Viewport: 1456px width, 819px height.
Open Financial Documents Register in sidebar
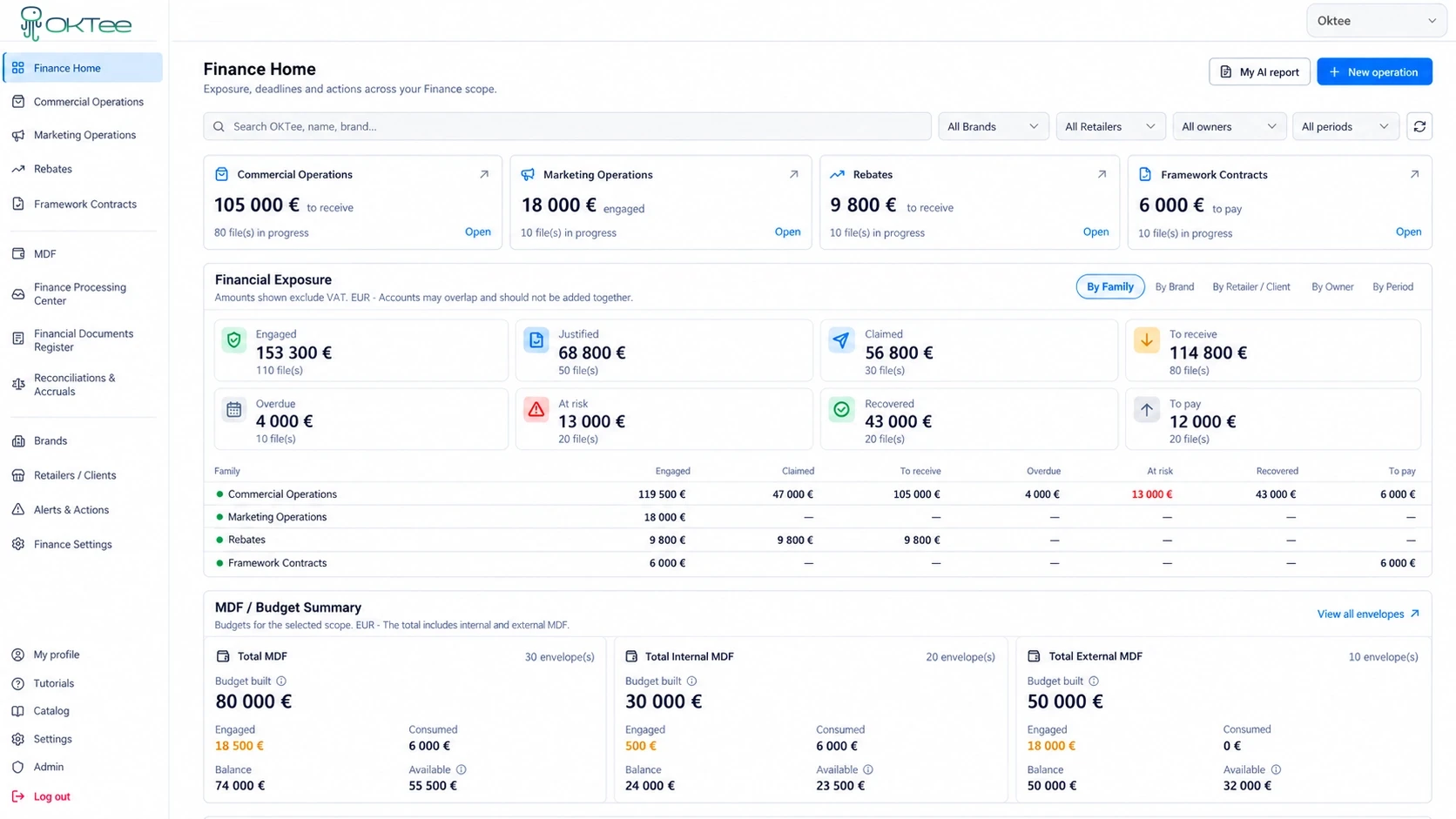(x=83, y=340)
